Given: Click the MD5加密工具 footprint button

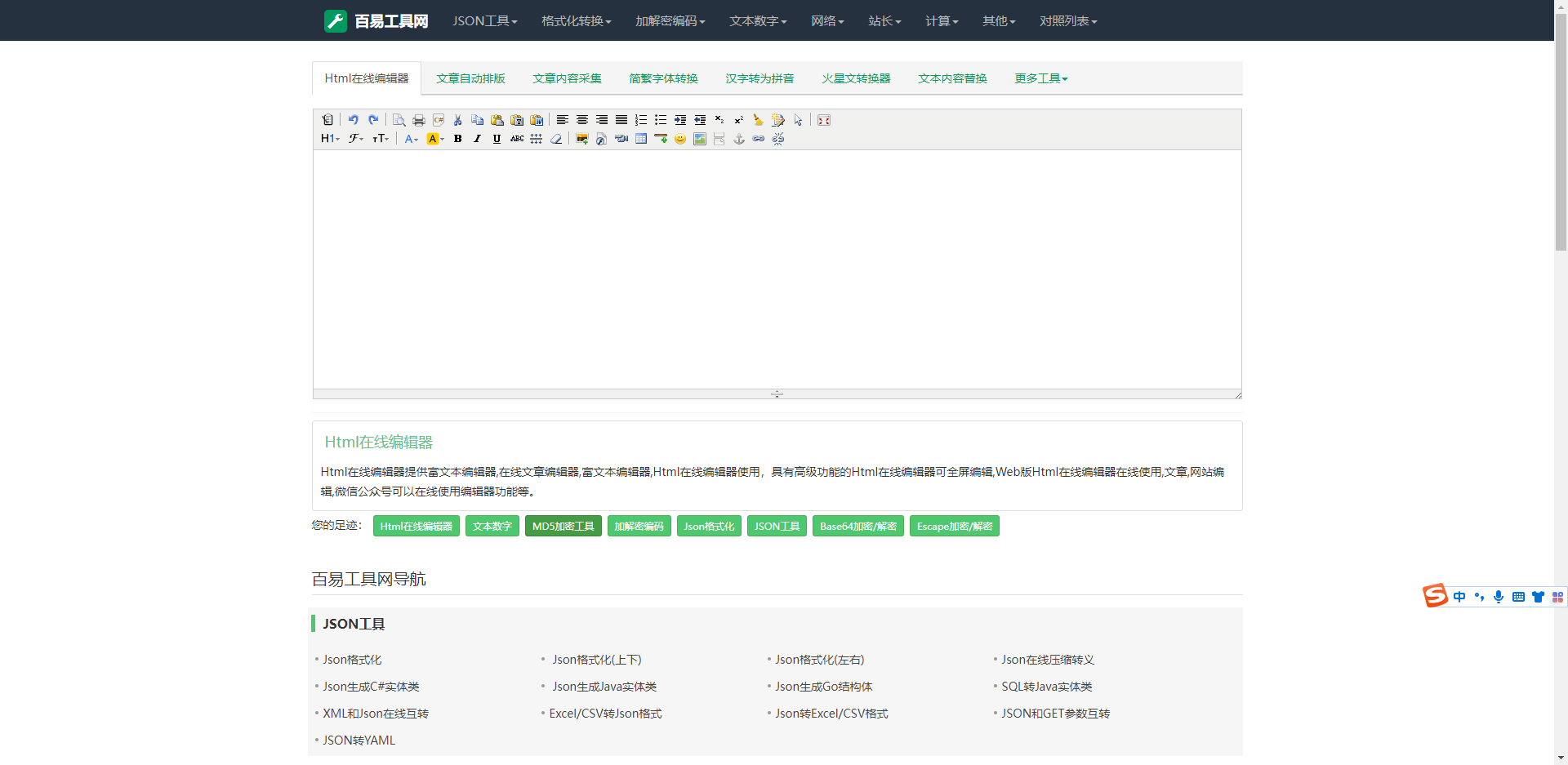Looking at the screenshot, I should tap(563, 527).
